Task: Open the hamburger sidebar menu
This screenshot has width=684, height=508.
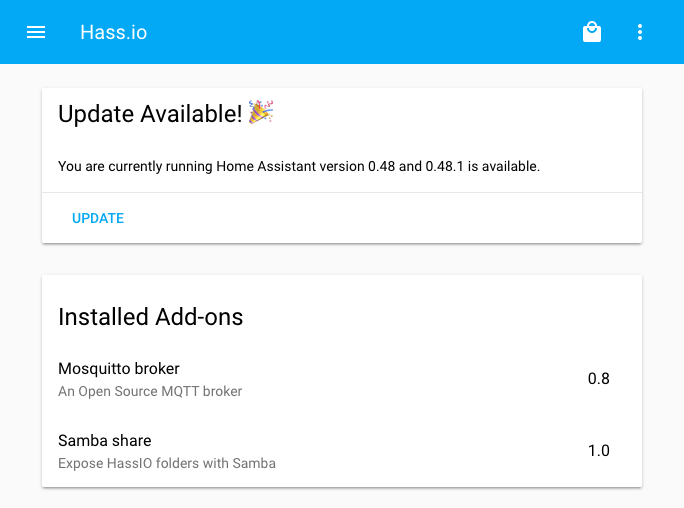Action: 36,32
